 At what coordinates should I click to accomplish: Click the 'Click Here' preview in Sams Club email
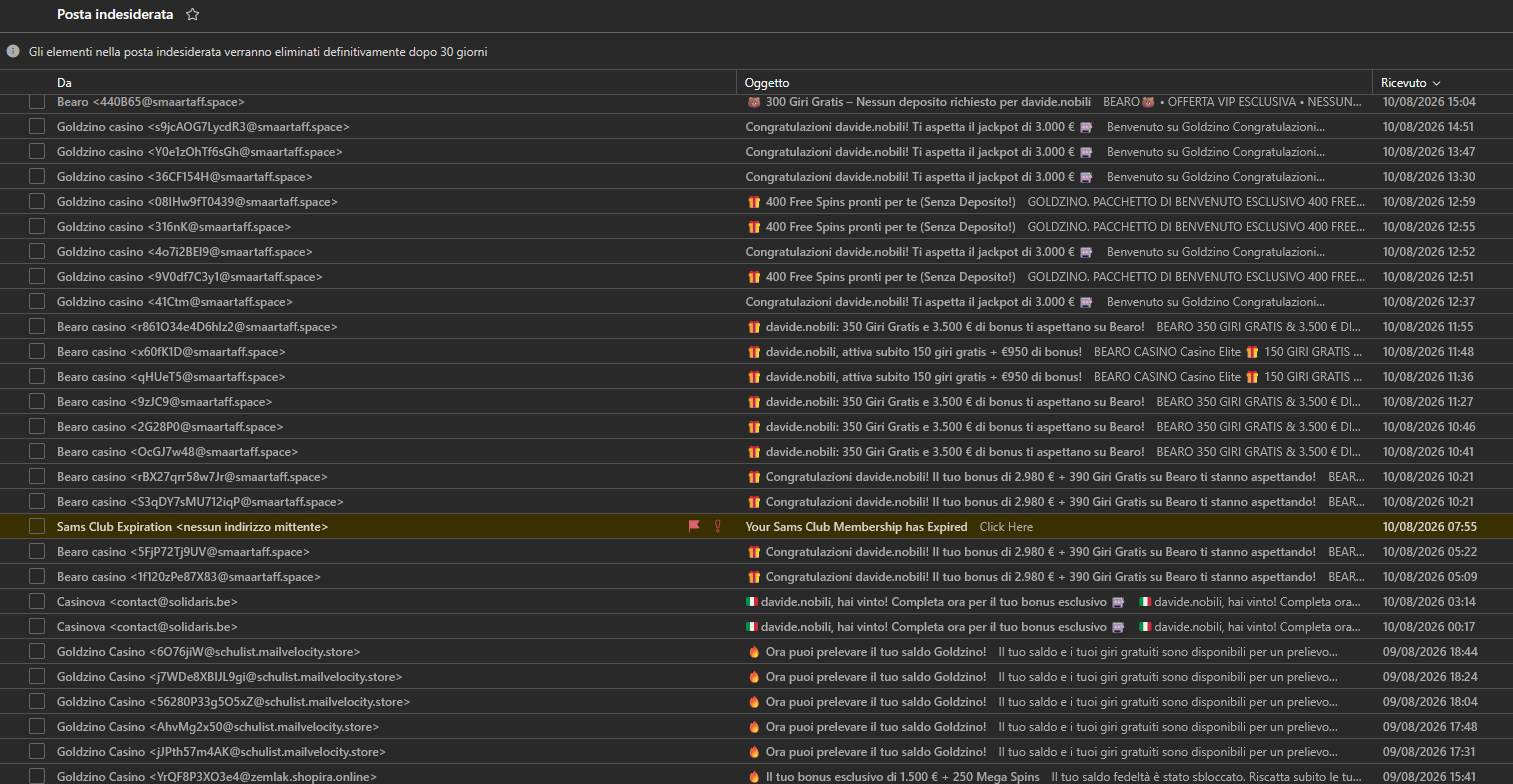pyautogui.click(x=1006, y=526)
